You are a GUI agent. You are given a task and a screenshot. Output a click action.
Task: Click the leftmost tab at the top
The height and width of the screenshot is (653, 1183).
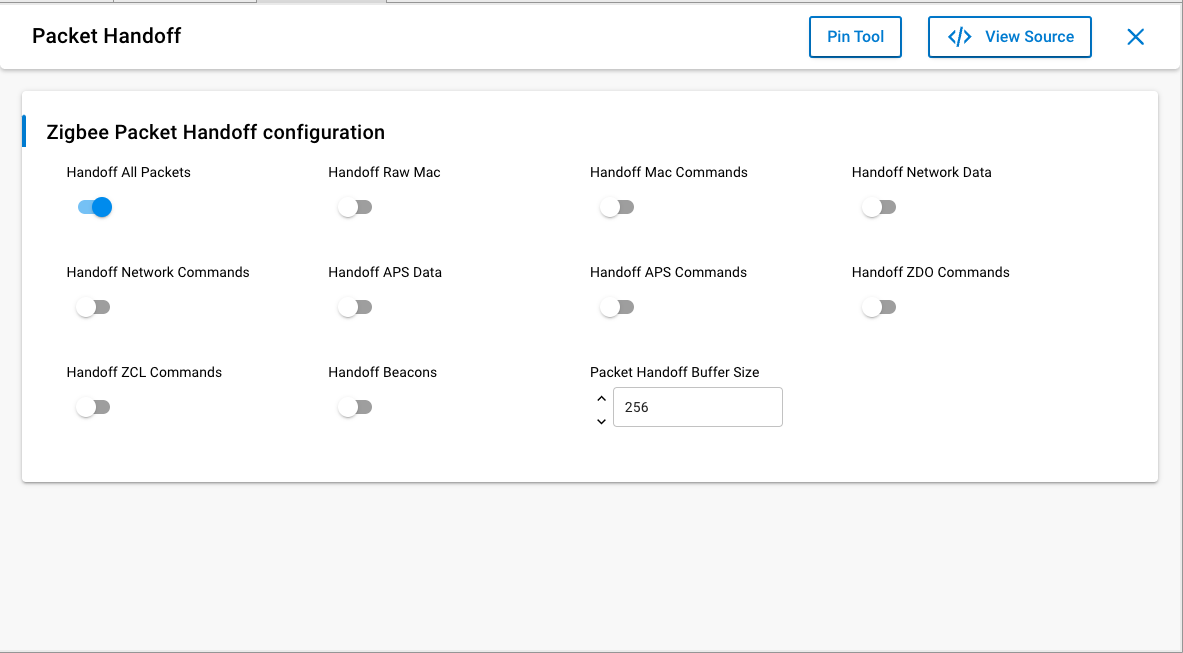click(55, 3)
